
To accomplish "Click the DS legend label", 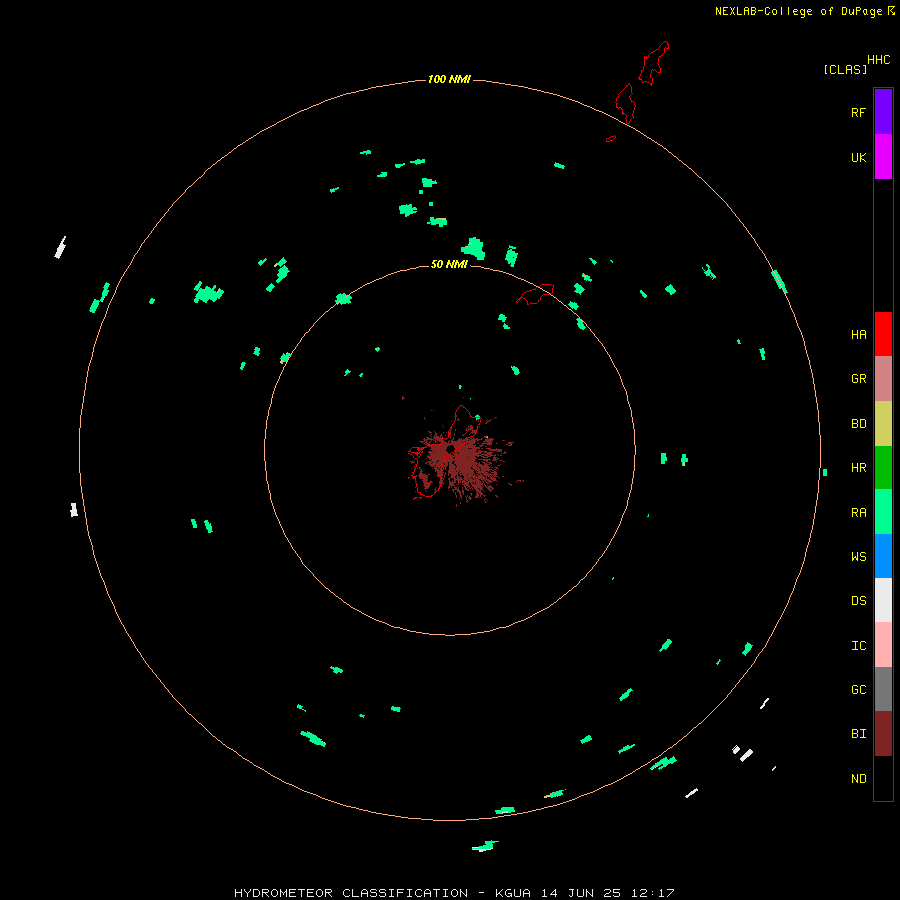I will (x=858, y=601).
